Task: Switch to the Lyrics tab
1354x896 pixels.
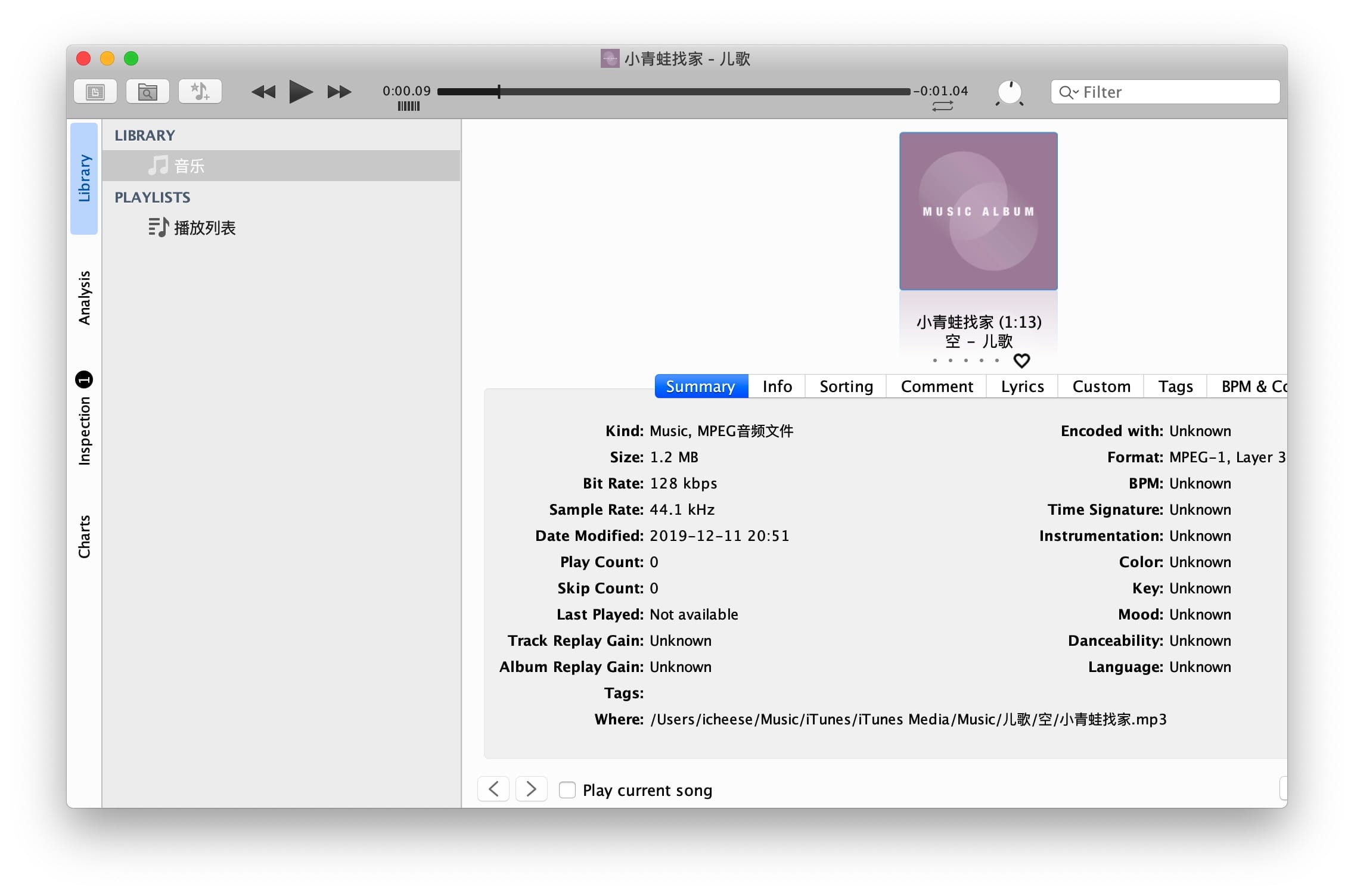Action: click(x=1022, y=387)
